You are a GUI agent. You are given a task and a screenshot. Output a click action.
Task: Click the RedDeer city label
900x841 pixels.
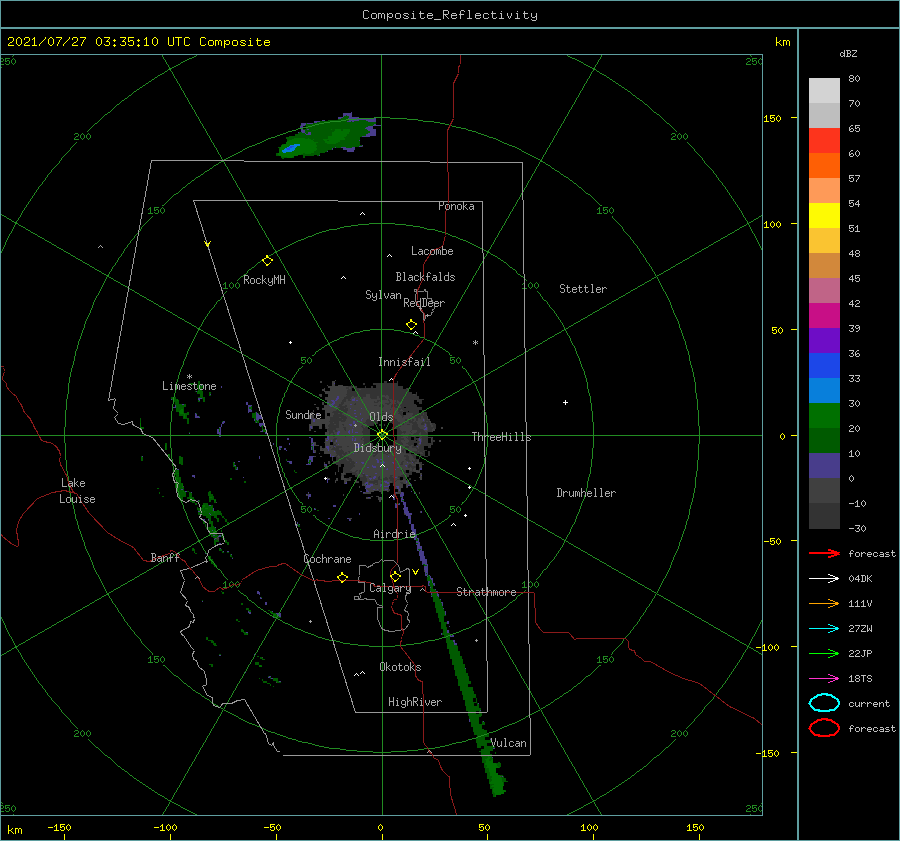(424, 303)
